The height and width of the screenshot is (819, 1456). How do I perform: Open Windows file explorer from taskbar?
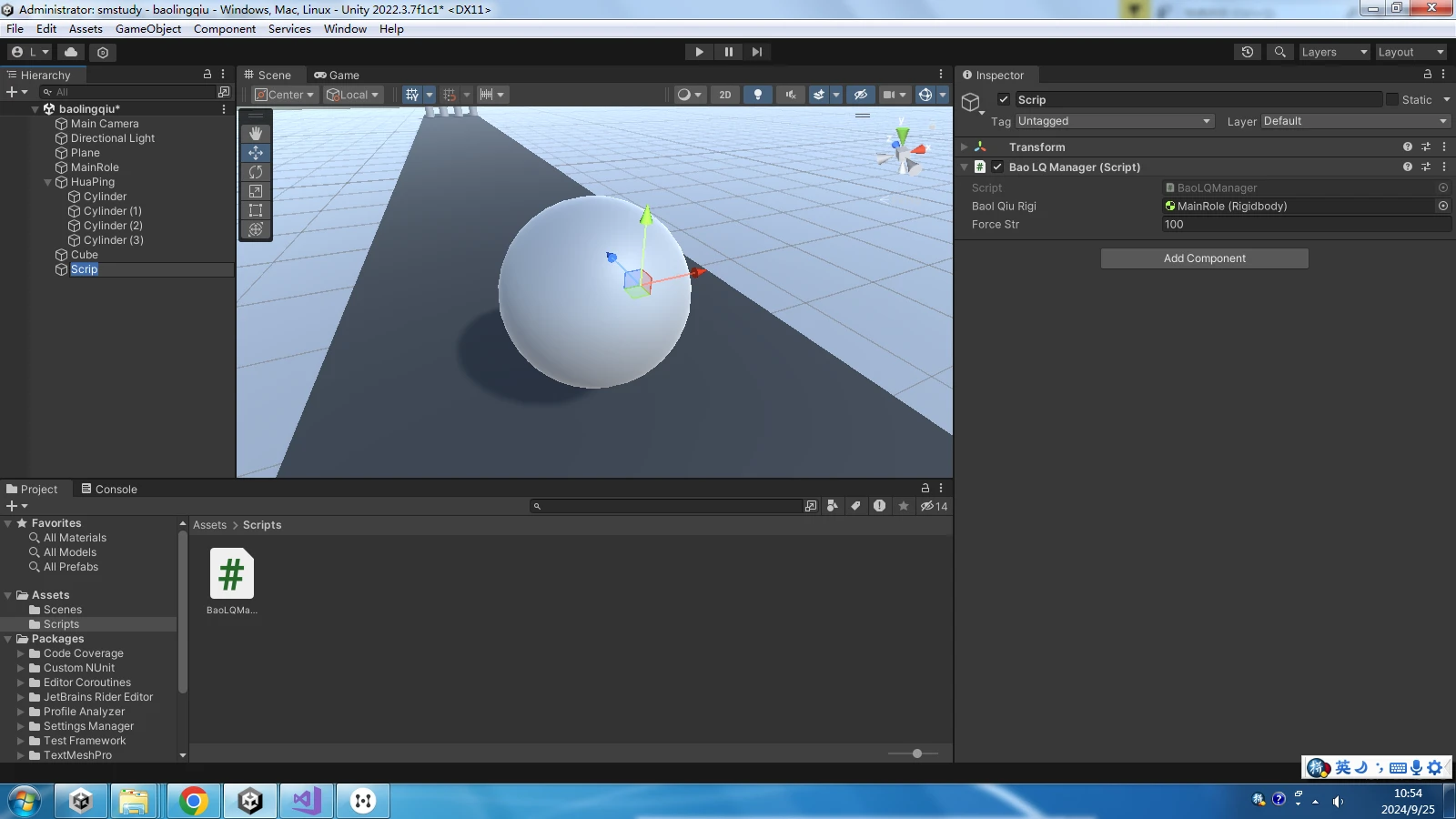pyautogui.click(x=134, y=801)
